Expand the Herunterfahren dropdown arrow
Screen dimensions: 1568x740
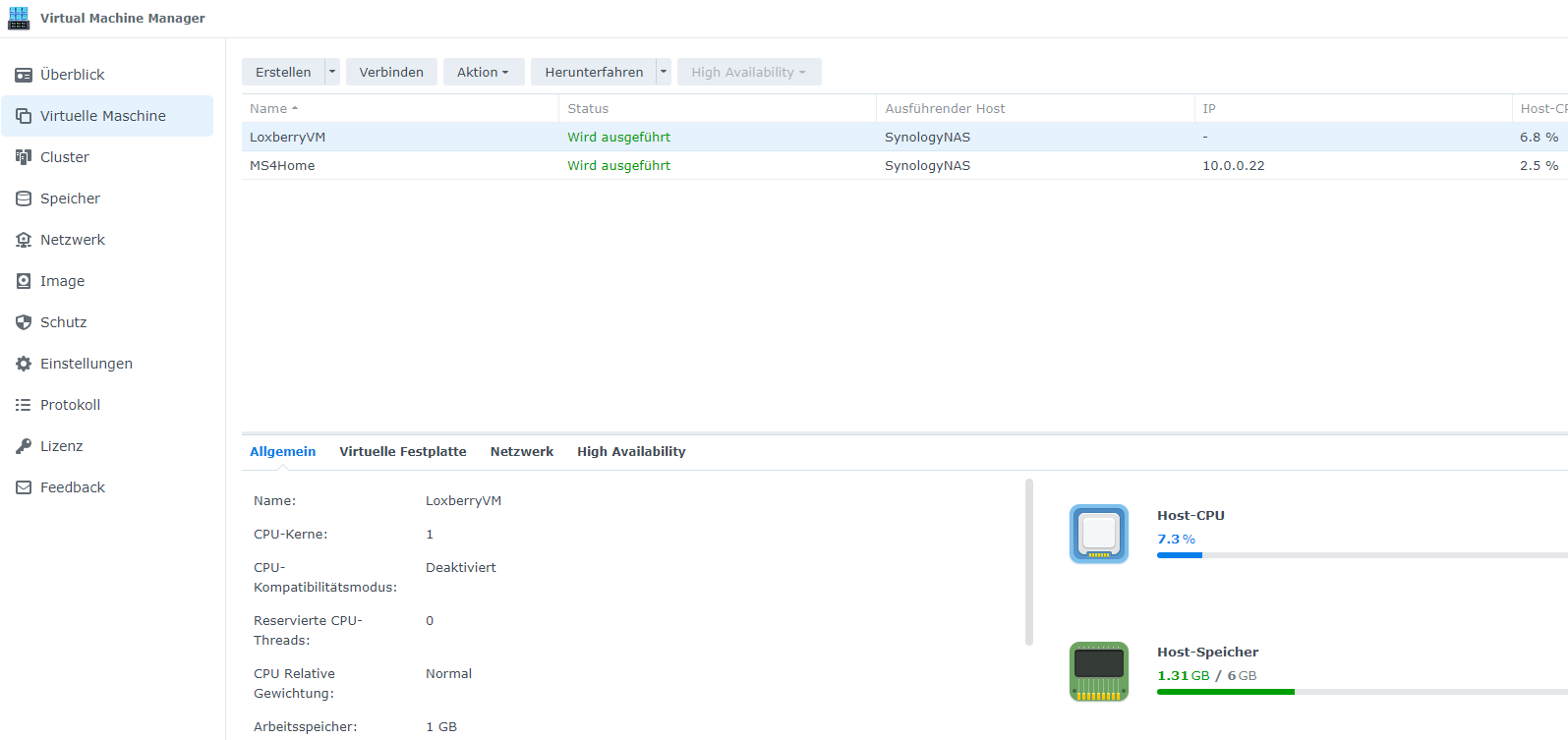tap(664, 72)
